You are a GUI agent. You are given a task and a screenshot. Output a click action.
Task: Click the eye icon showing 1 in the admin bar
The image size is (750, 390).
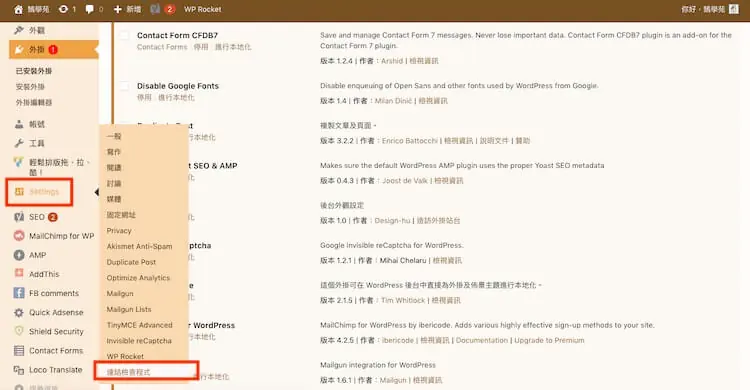point(63,9)
